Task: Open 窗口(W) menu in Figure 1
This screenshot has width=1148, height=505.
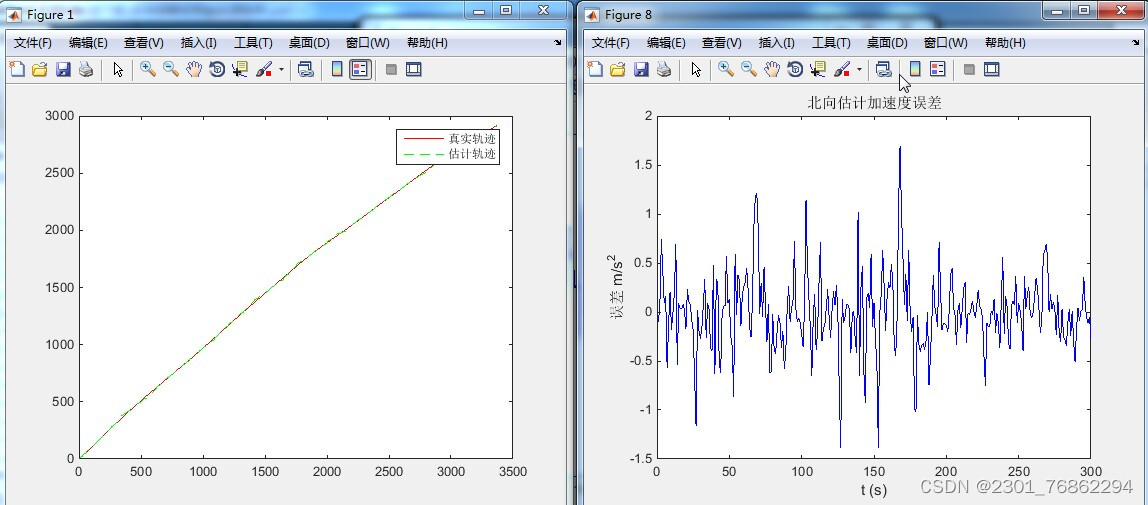Action: coord(368,43)
